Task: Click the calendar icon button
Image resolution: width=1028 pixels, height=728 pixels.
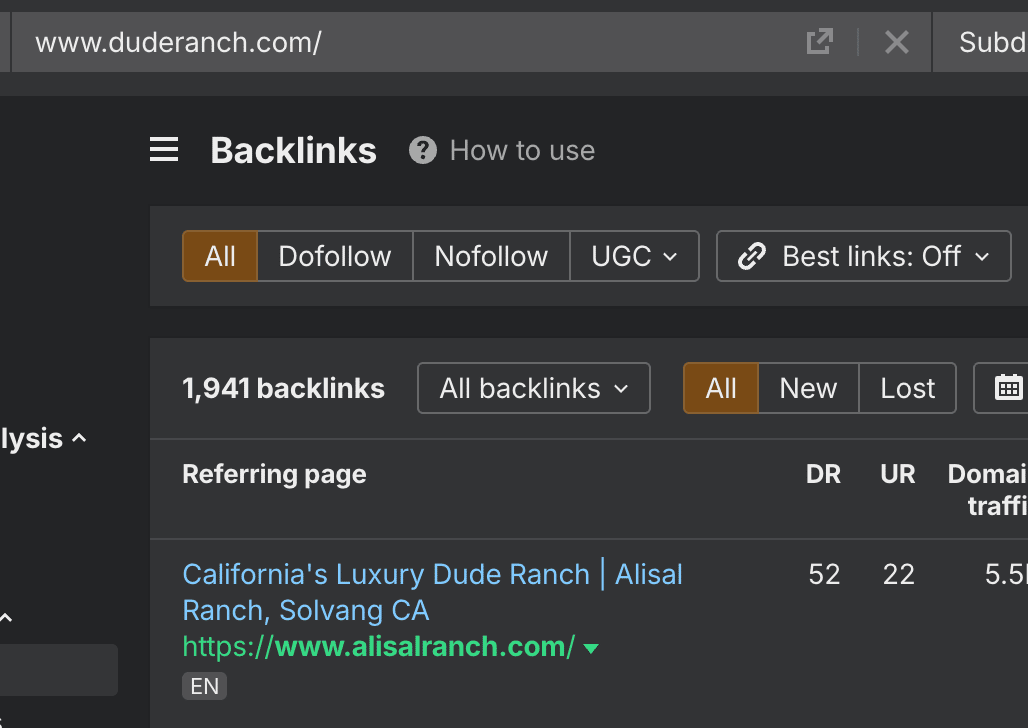Action: 1008,388
